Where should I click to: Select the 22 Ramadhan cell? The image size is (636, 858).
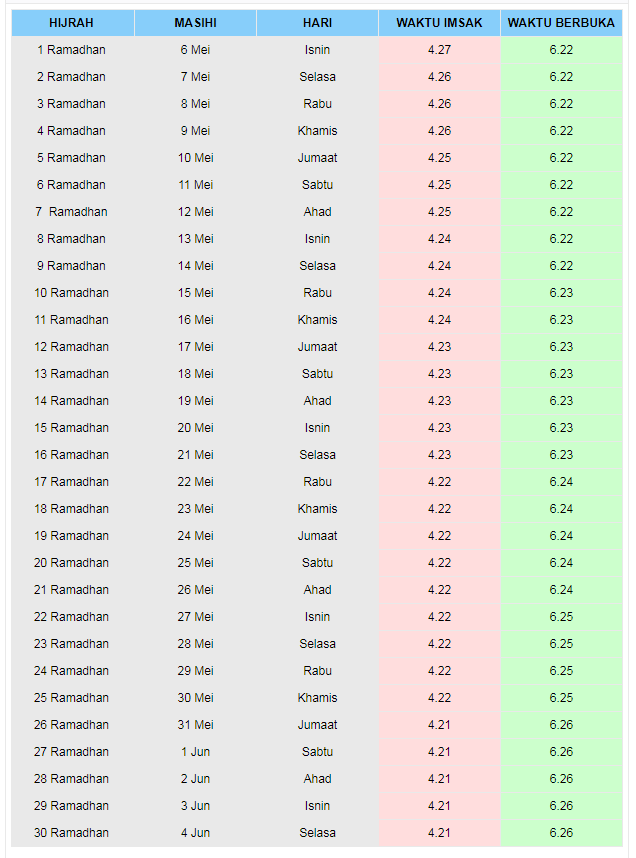tap(72, 617)
